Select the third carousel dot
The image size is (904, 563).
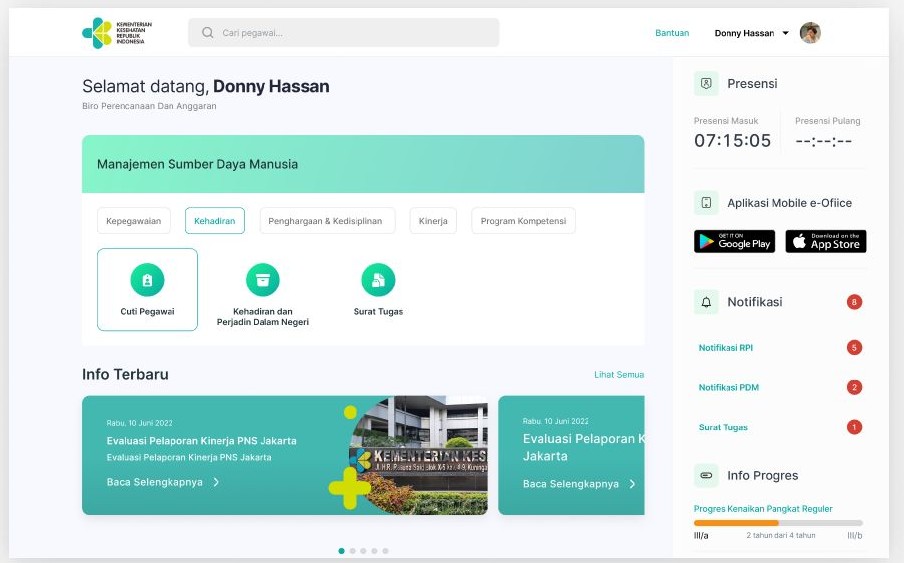(363, 551)
